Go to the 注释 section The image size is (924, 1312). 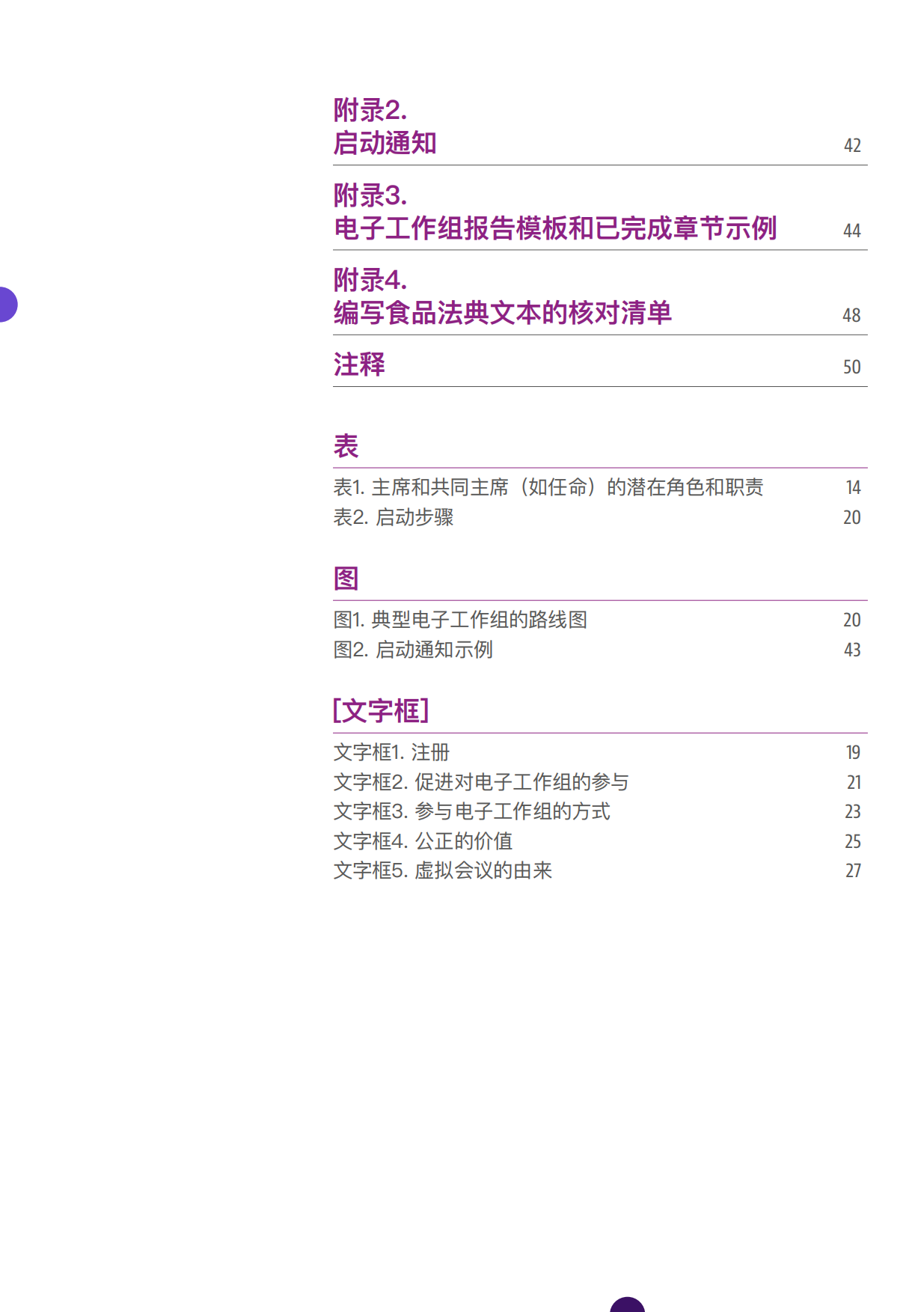click(359, 364)
